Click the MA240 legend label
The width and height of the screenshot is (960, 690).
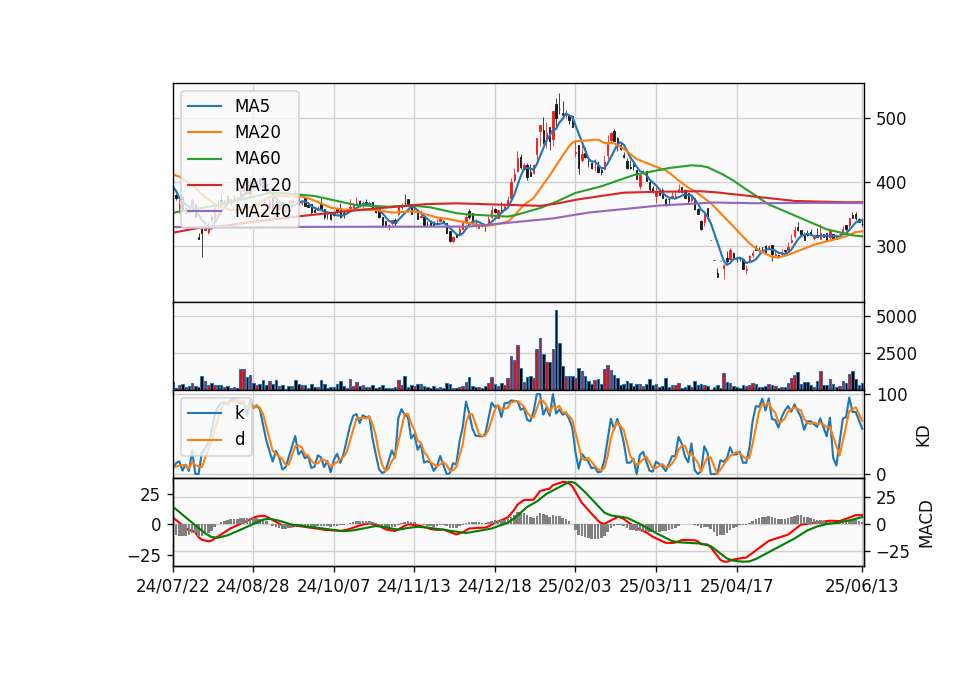(x=263, y=211)
